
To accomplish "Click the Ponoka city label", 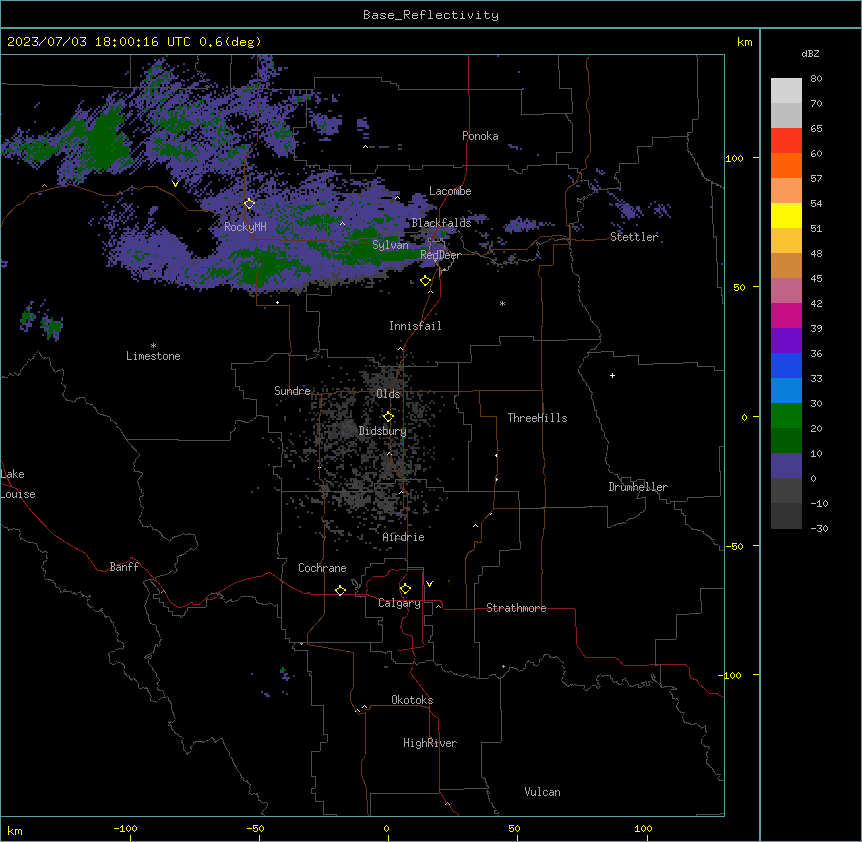I will point(480,136).
